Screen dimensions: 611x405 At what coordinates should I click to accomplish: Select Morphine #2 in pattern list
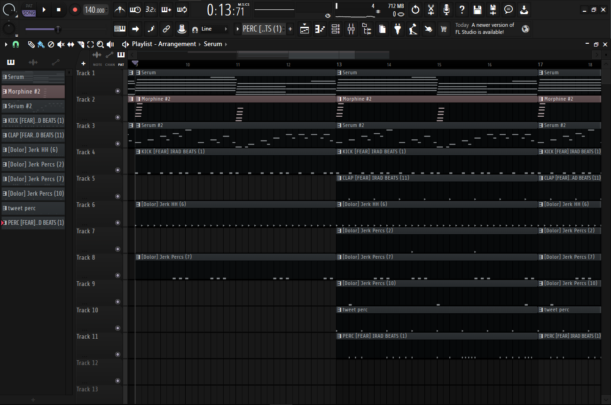click(x=33, y=91)
